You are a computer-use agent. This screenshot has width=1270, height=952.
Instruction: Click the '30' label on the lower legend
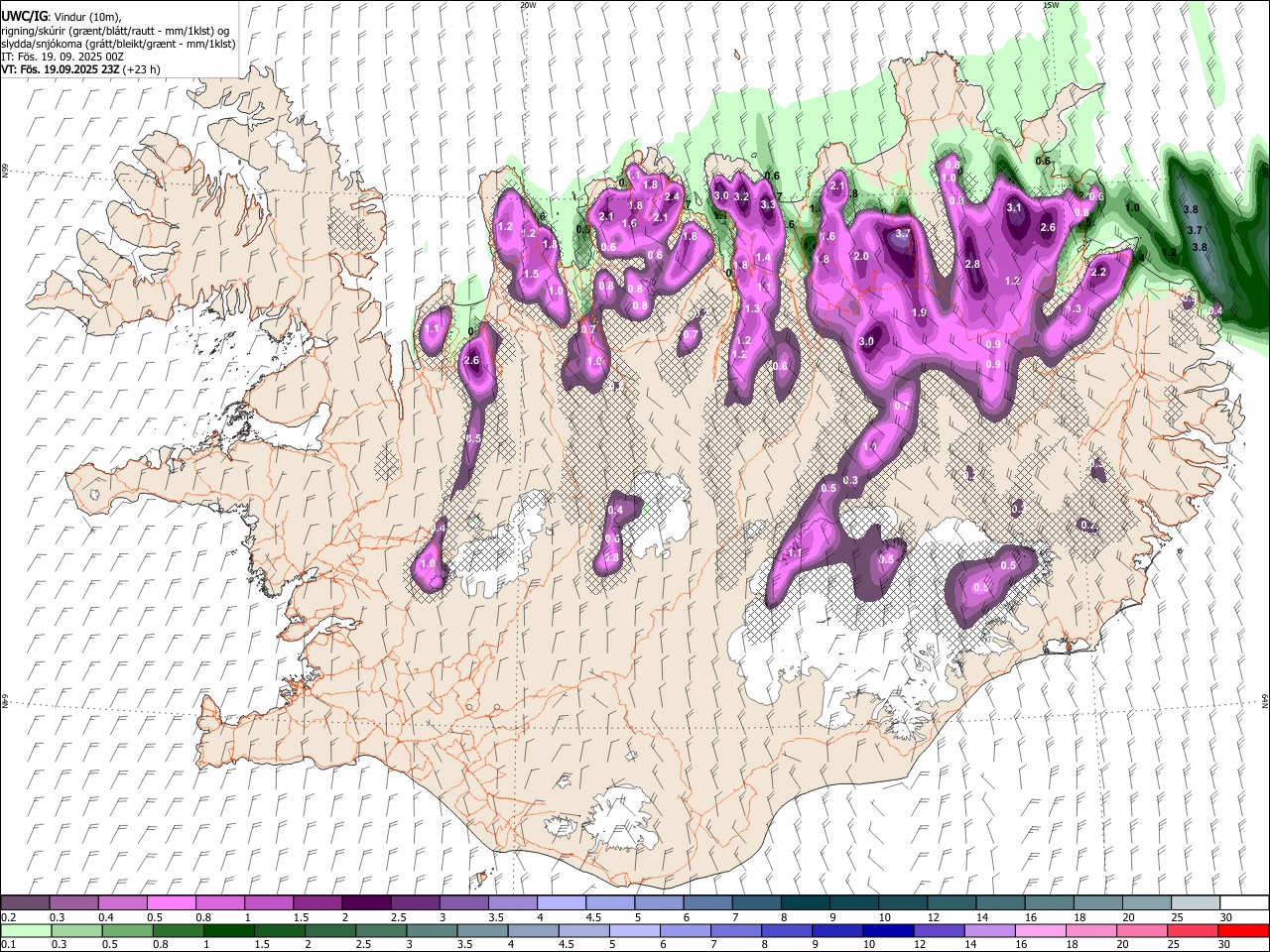click(x=1225, y=945)
